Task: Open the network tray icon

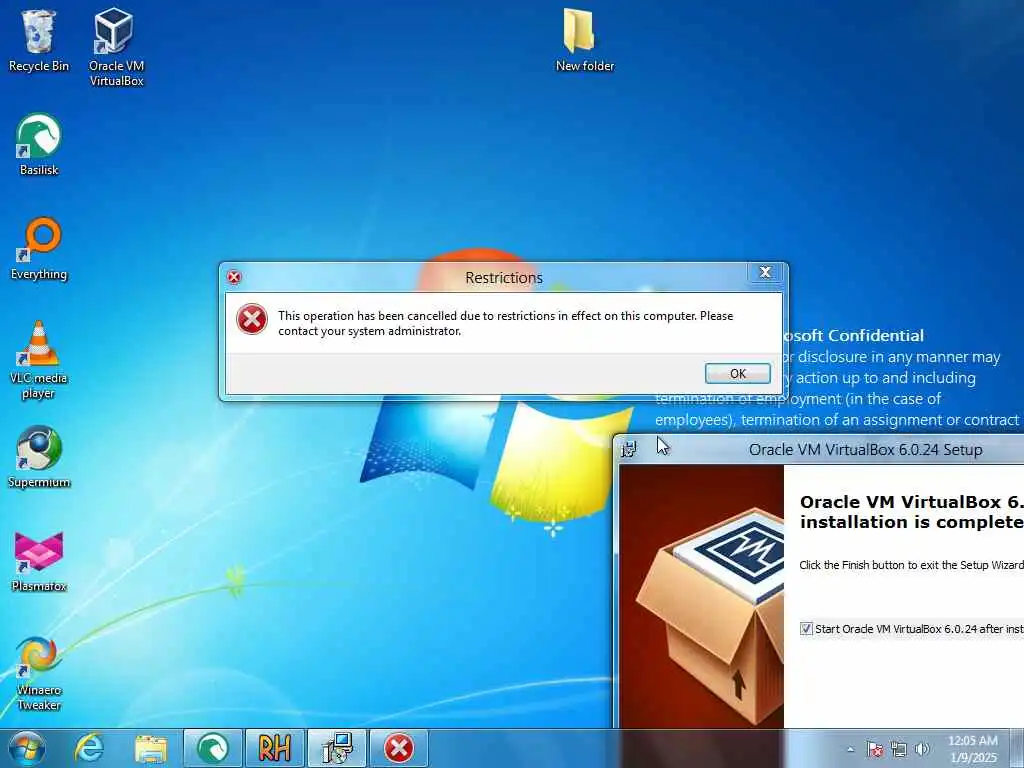Action: click(899, 749)
